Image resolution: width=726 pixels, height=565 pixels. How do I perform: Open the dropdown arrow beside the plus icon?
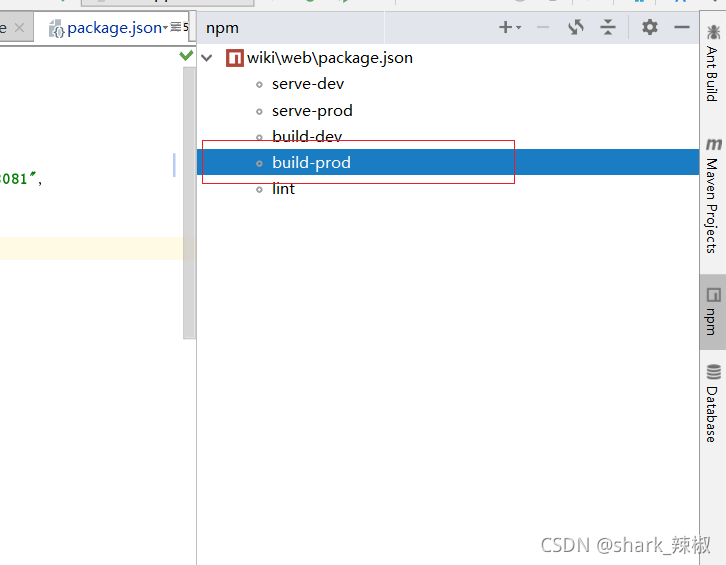pyautogui.click(x=519, y=28)
